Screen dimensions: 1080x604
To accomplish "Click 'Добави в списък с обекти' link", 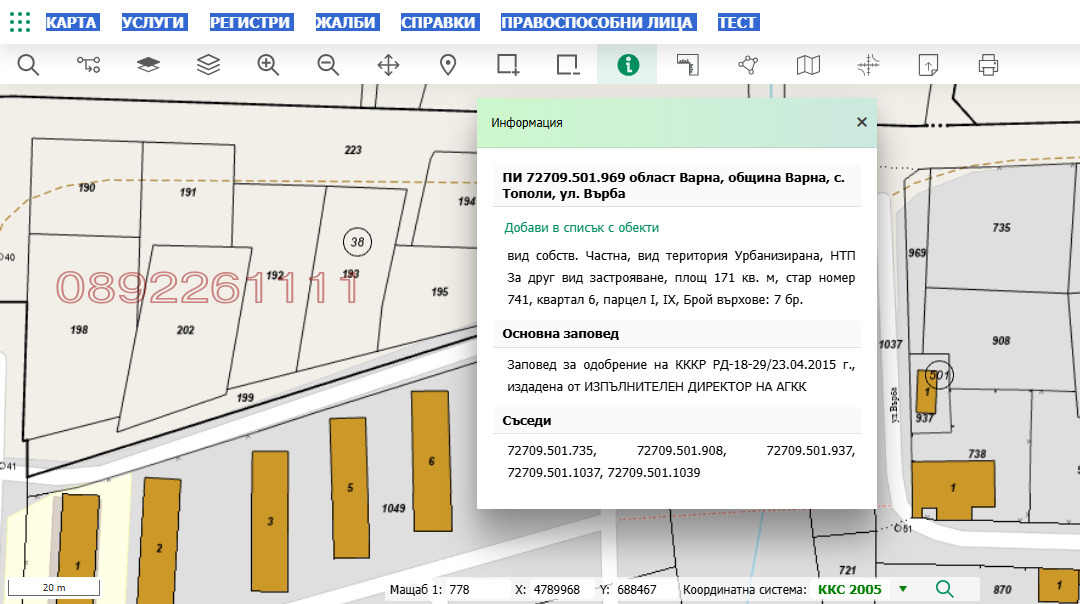I will point(581,228).
